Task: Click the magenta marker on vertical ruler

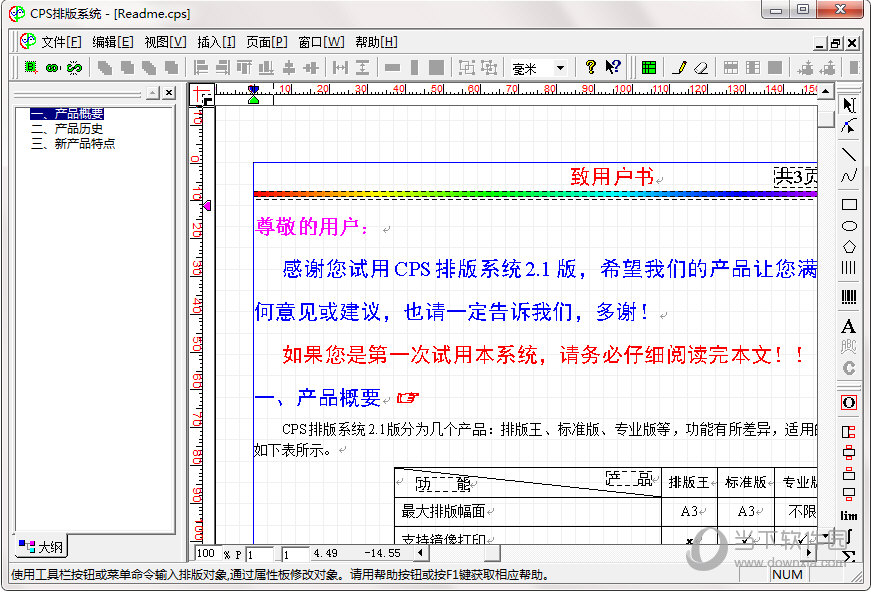Action: pos(207,206)
